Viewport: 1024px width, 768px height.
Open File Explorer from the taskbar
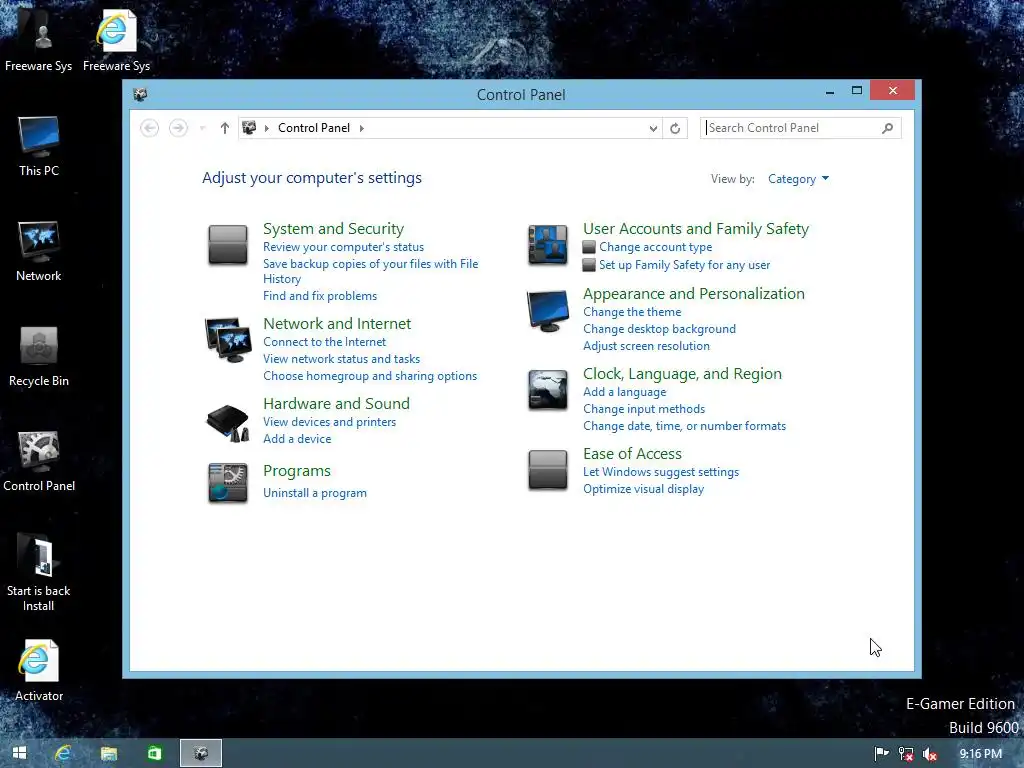108,753
